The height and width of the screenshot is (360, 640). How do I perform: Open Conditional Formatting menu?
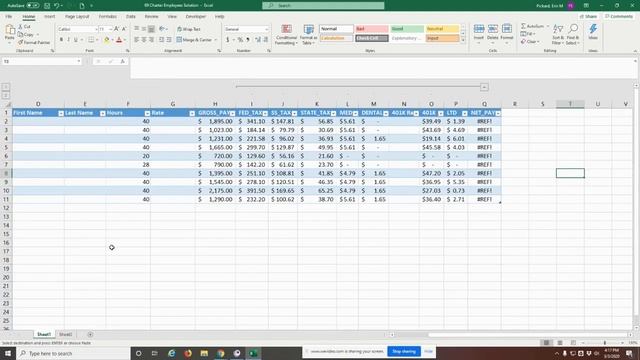(286, 34)
